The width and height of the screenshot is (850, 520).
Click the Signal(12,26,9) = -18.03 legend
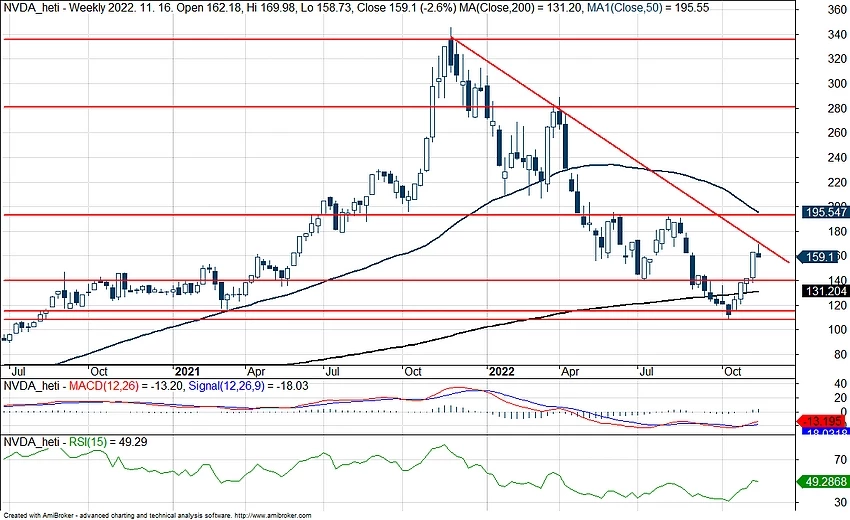(248, 386)
